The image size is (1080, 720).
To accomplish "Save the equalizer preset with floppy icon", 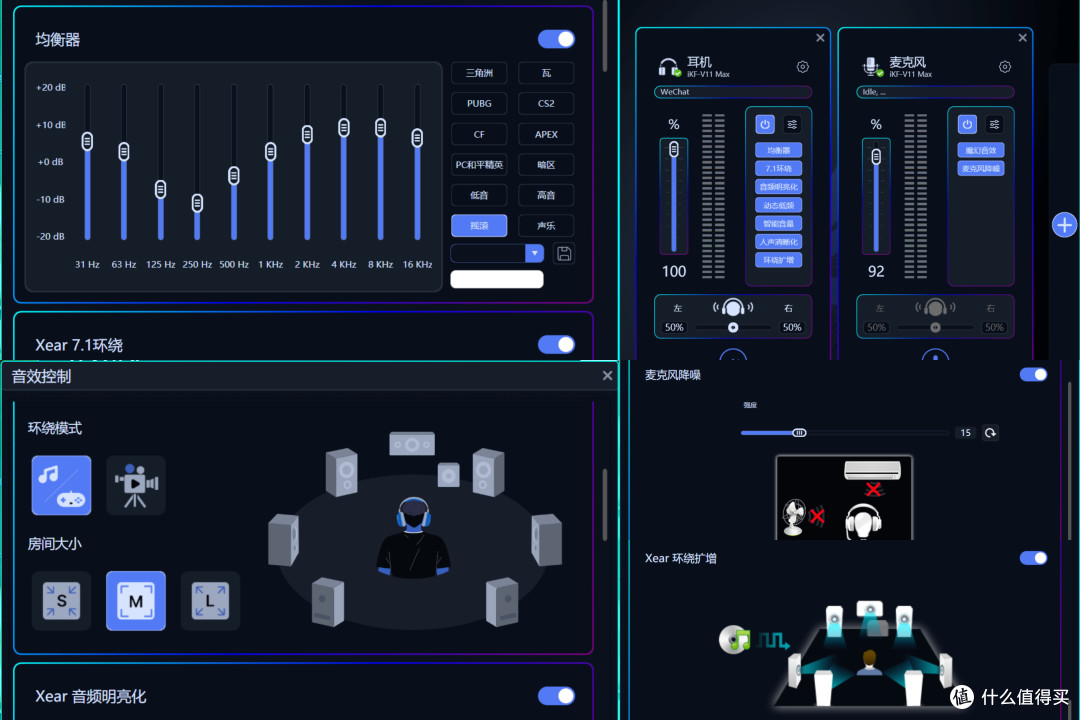I will (x=563, y=254).
